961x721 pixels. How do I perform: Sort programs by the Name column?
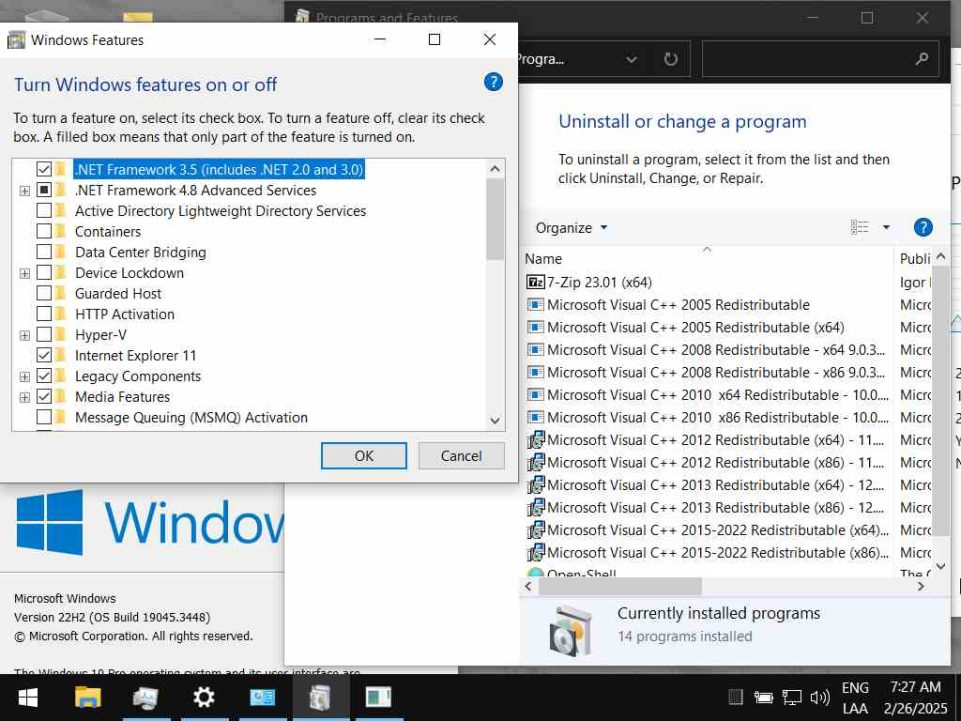(x=707, y=259)
